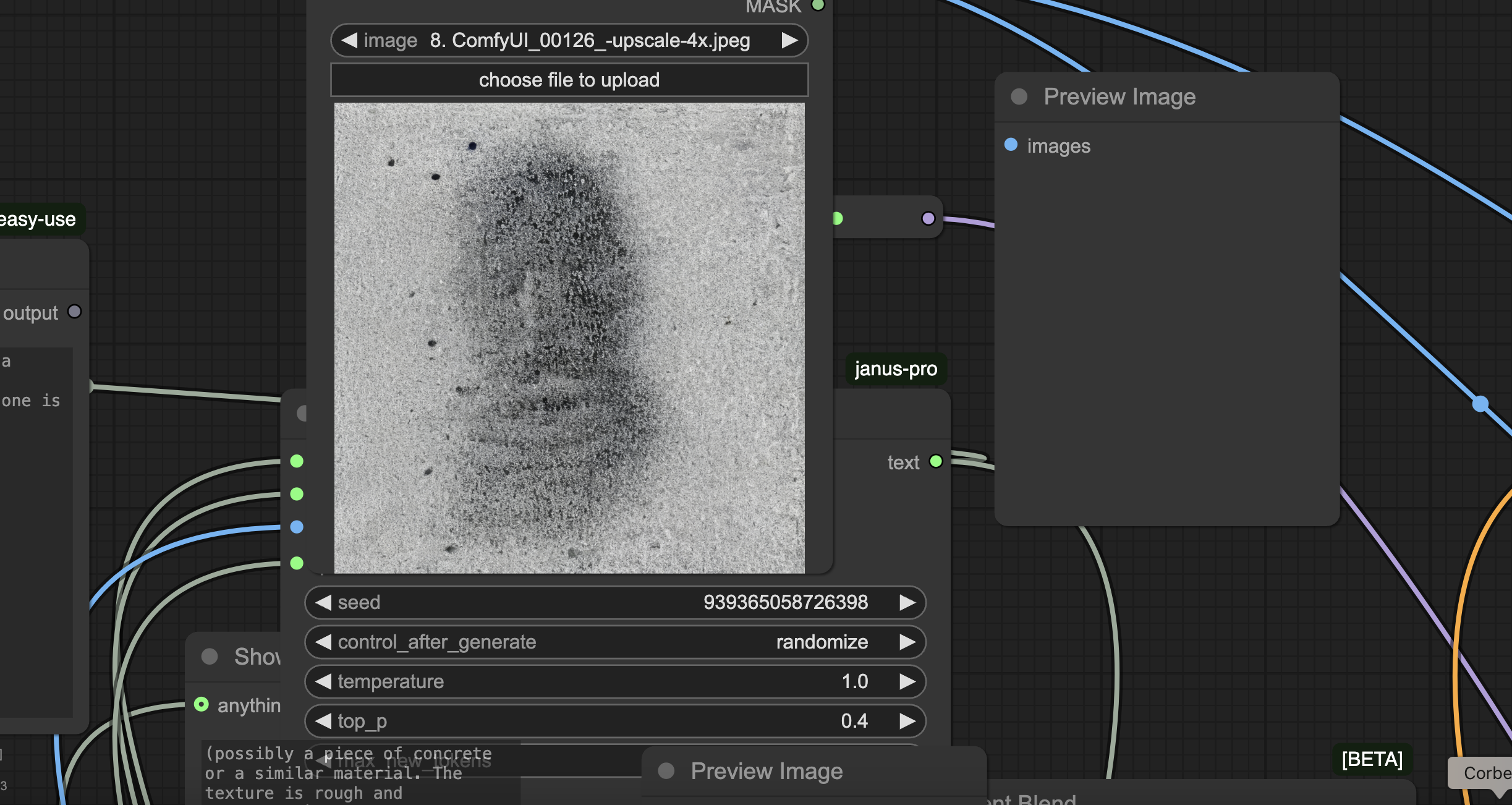Select previous image with left arrow
Image resolution: width=1512 pixels, height=805 pixels.
coord(349,41)
